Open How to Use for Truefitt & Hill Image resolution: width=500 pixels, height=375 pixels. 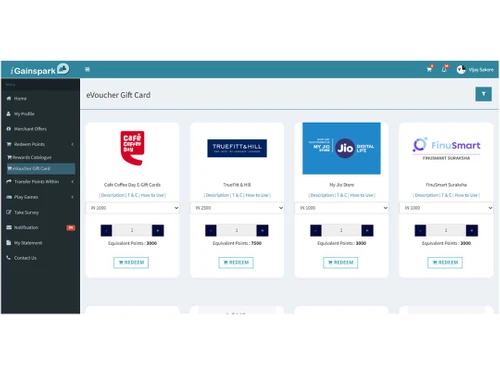257,195
